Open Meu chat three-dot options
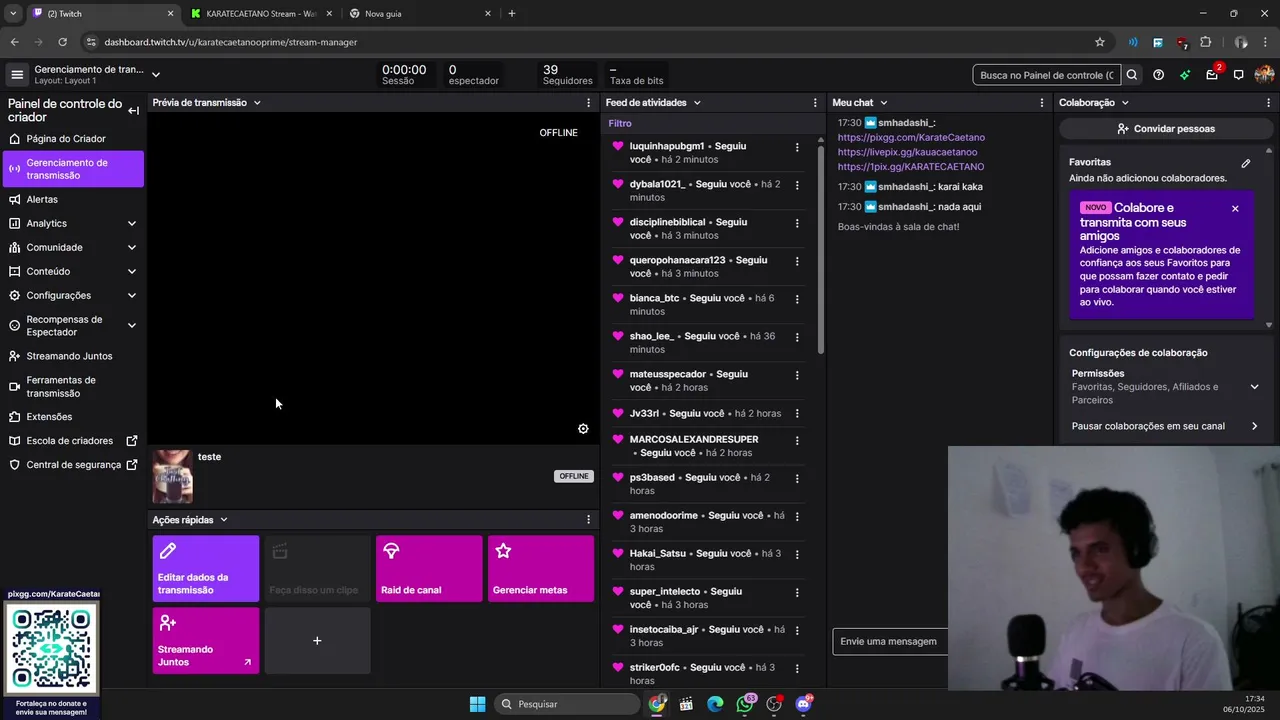This screenshot has width=1280, height=720. (1042, 103)
